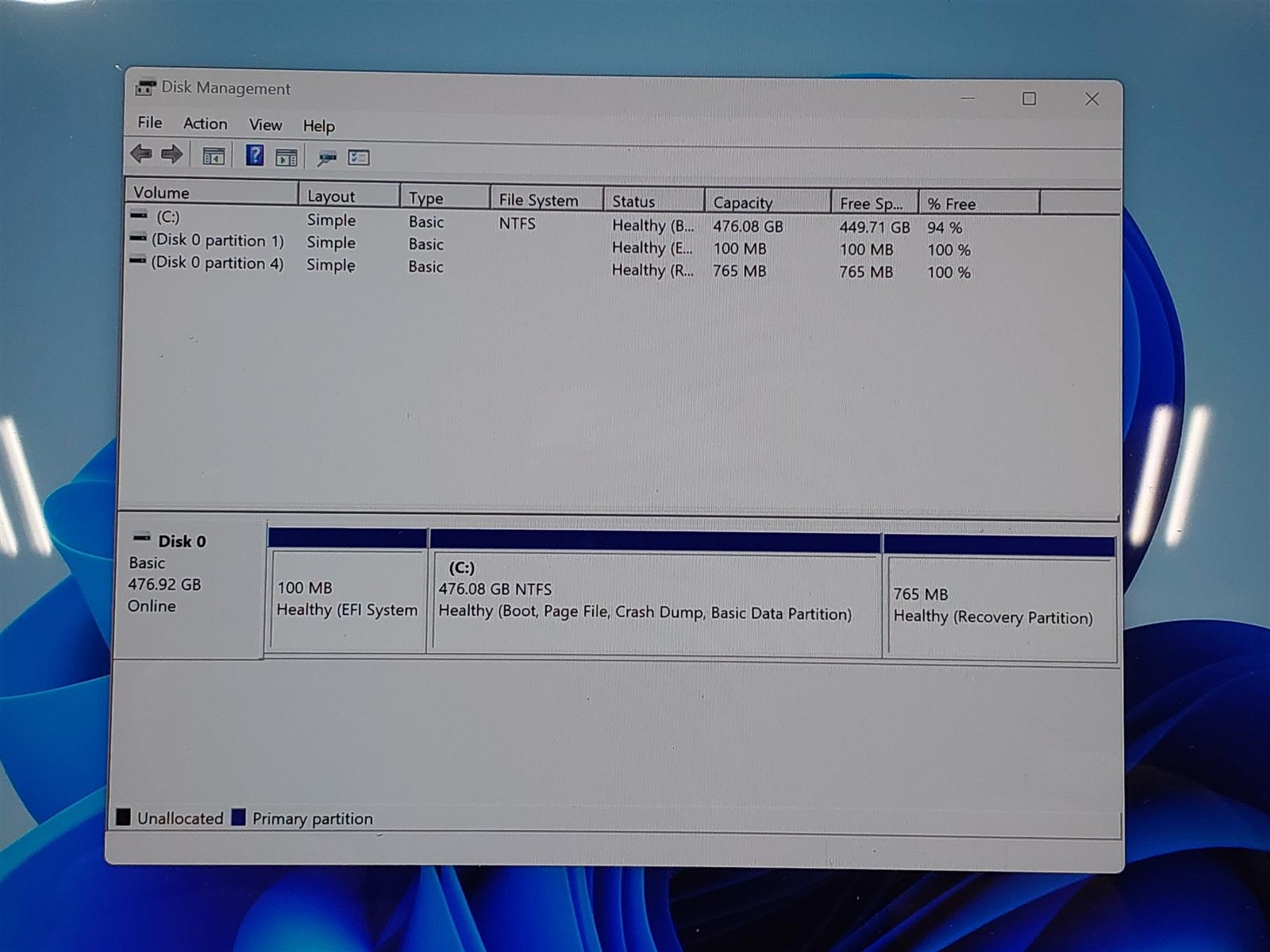Select the 765 MB Recovery Partition block
Image resolution: width=1270 pixels, height=952 pixels.
point(1000,599)
